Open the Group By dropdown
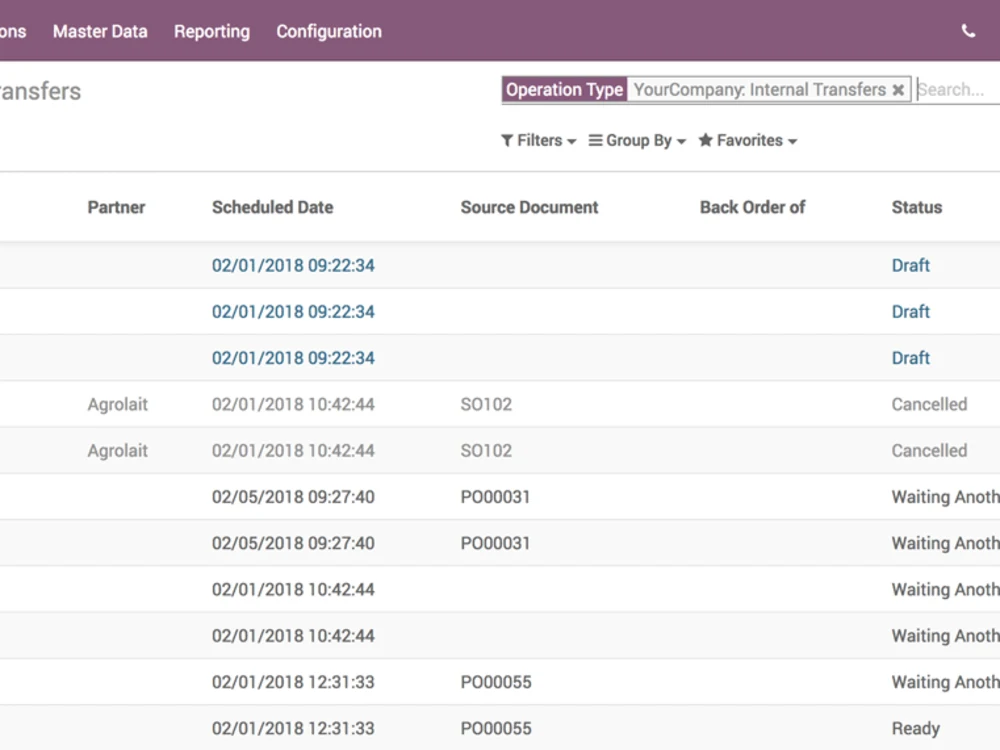 (x=637, y=140)
